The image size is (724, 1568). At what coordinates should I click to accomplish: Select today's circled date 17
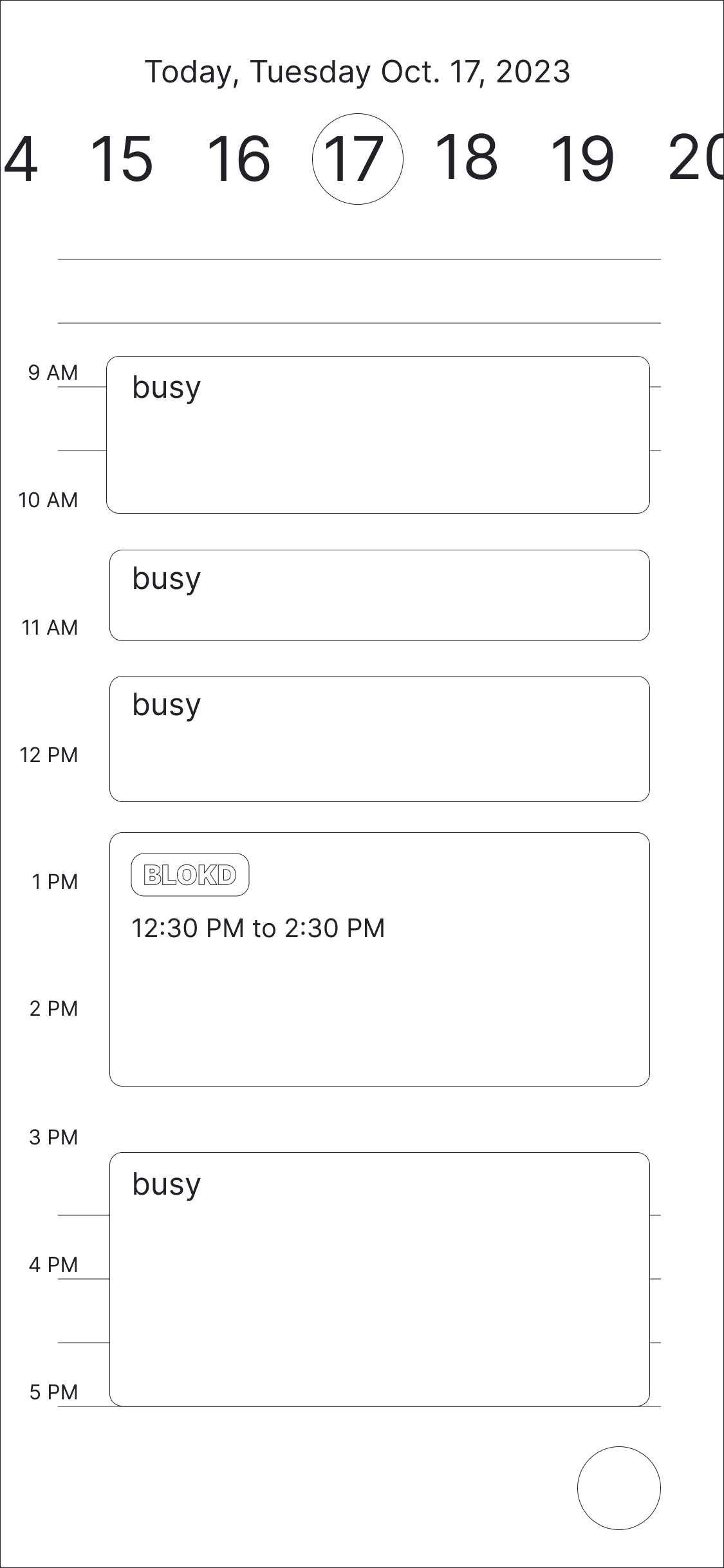[358, 160]
